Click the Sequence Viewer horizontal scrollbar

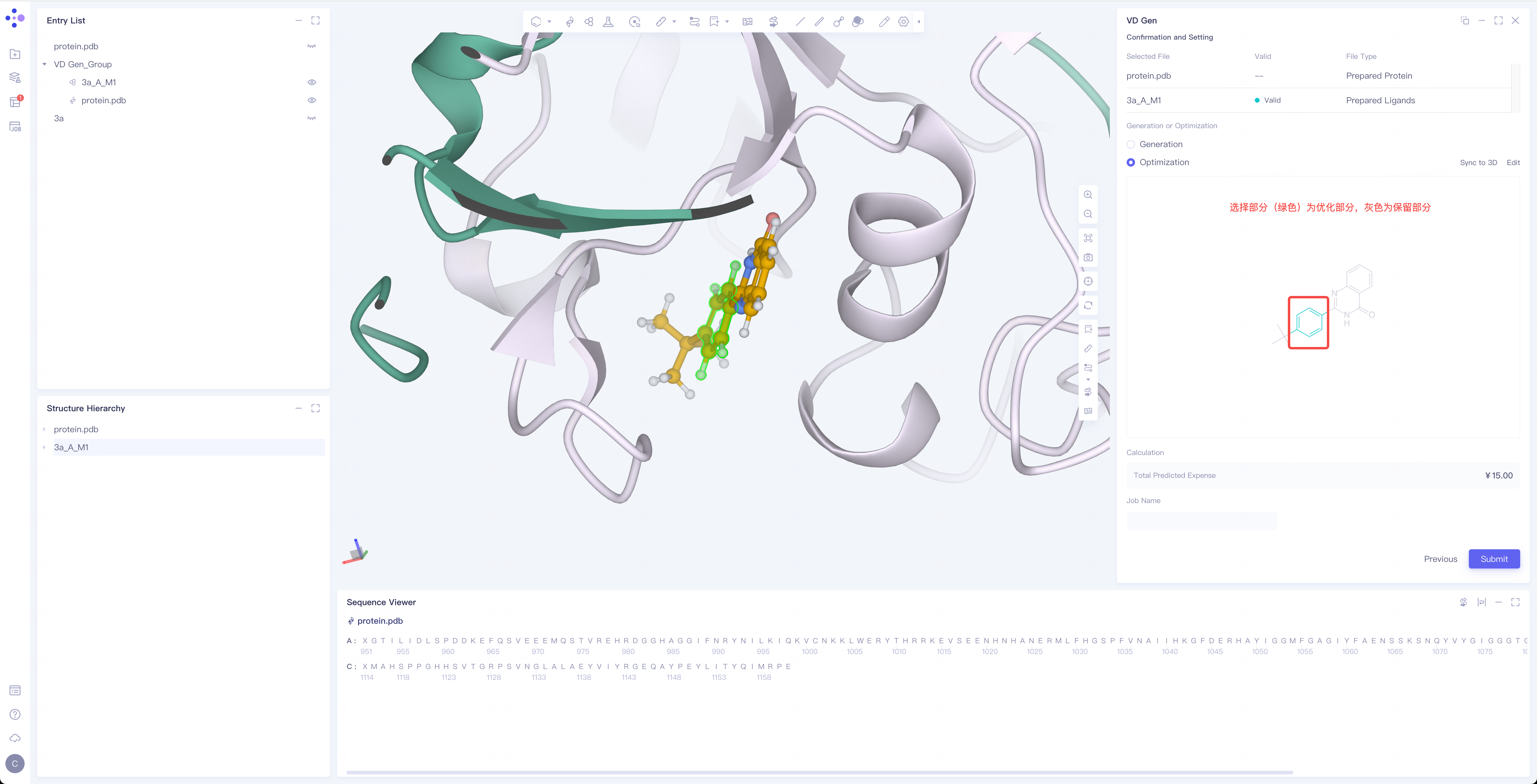point(819,772)
